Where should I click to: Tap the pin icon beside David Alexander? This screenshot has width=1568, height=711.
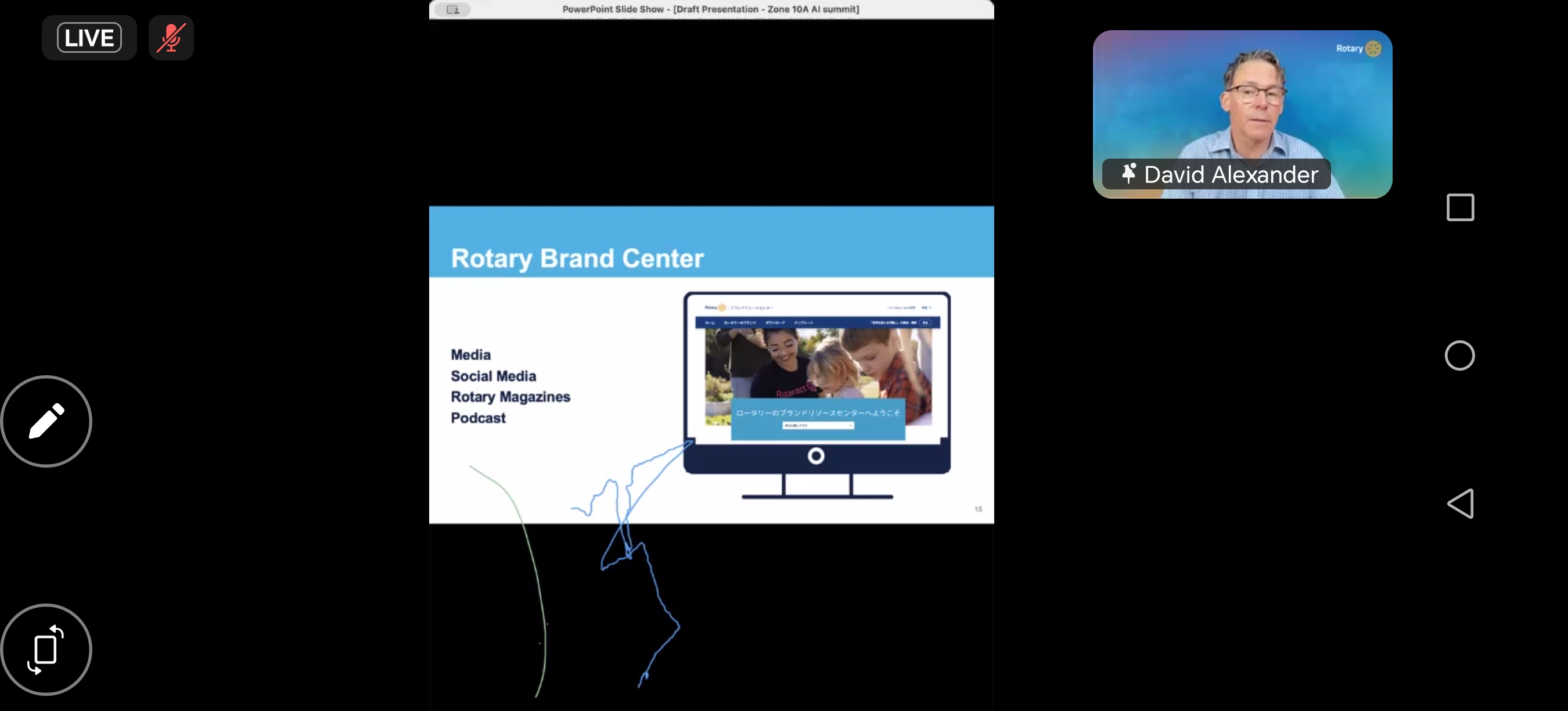coord(1128,174)
